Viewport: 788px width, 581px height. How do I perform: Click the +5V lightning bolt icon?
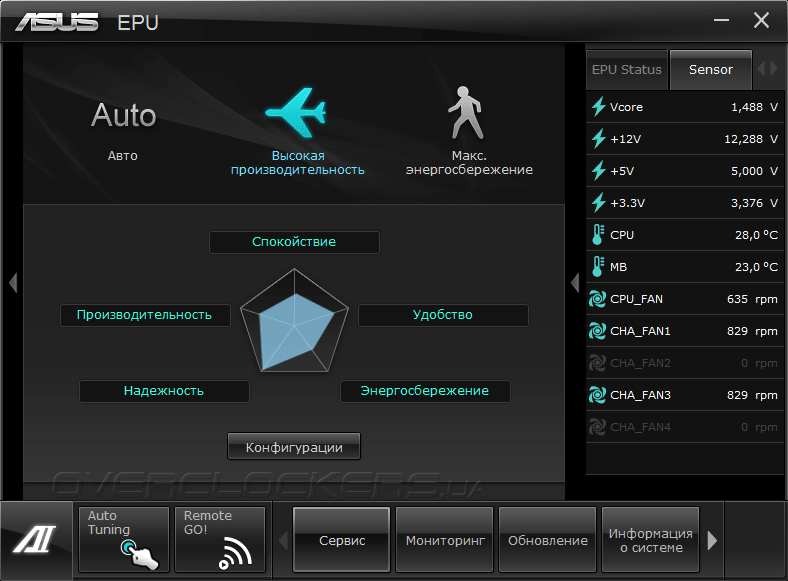coord(598,171)
